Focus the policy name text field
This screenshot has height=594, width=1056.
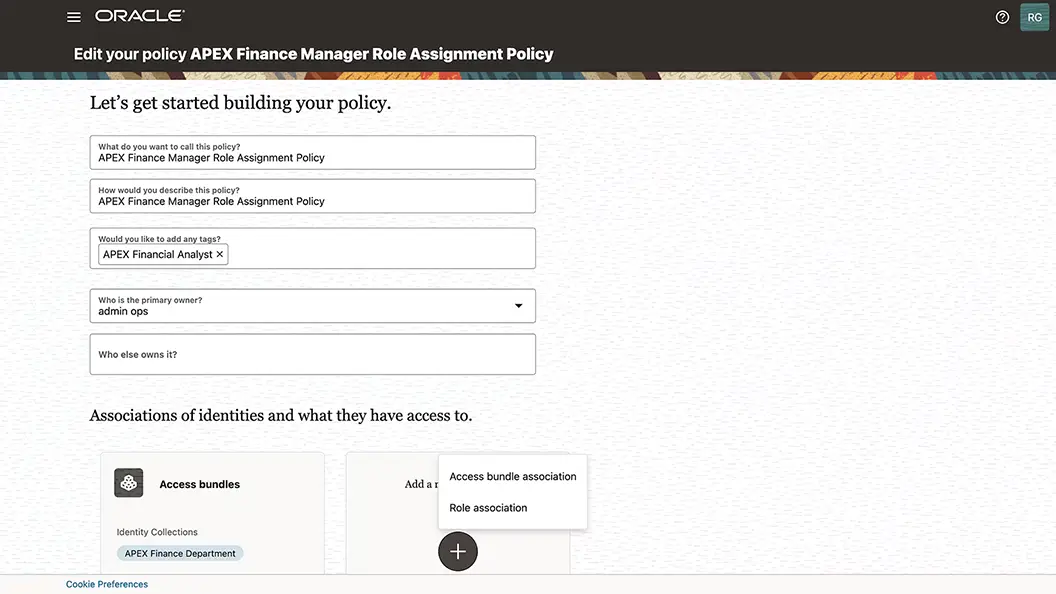coord(312,152)
